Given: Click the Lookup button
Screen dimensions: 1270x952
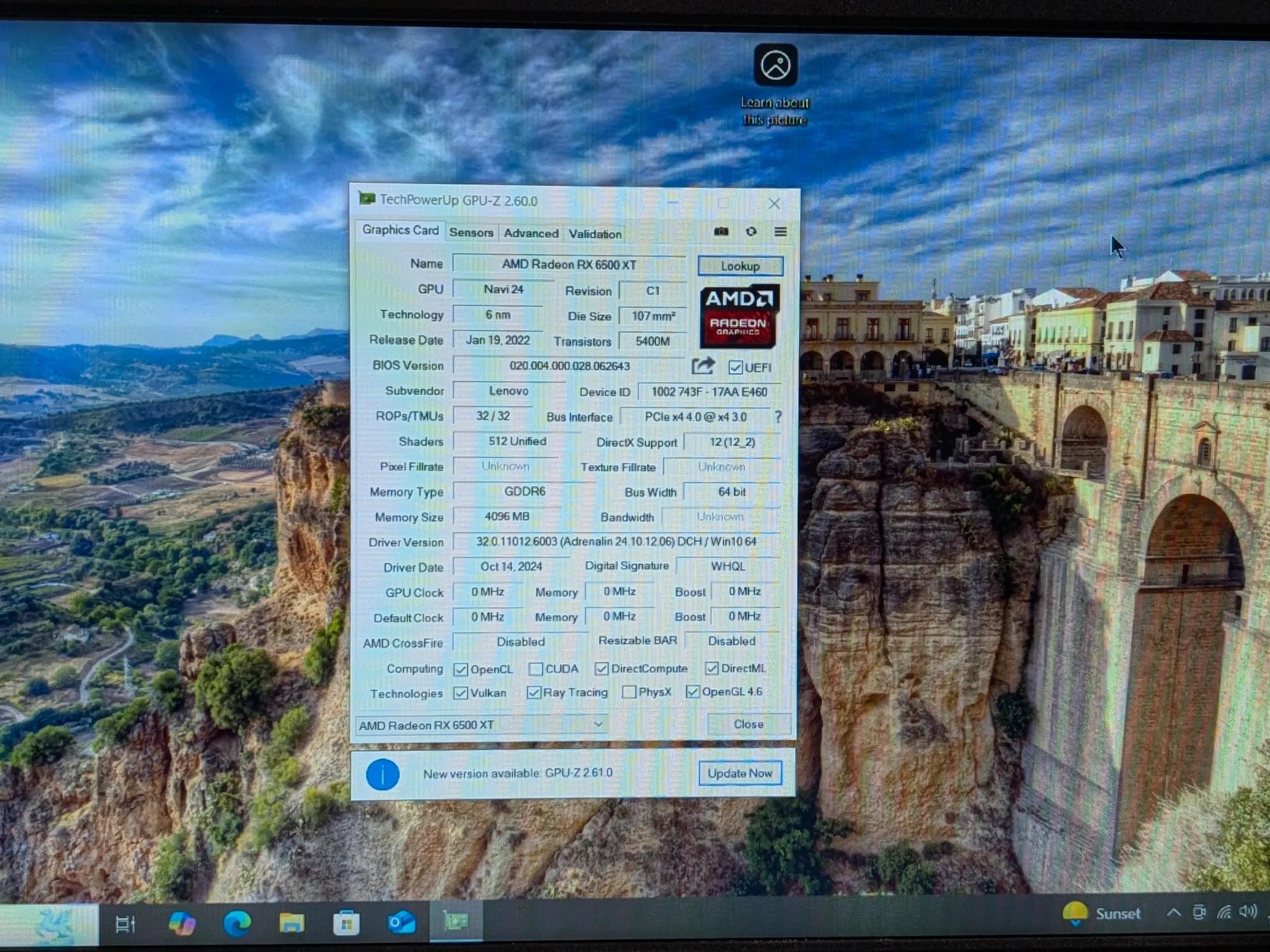Looking at the screenshot, I should (x=740, y=266).
